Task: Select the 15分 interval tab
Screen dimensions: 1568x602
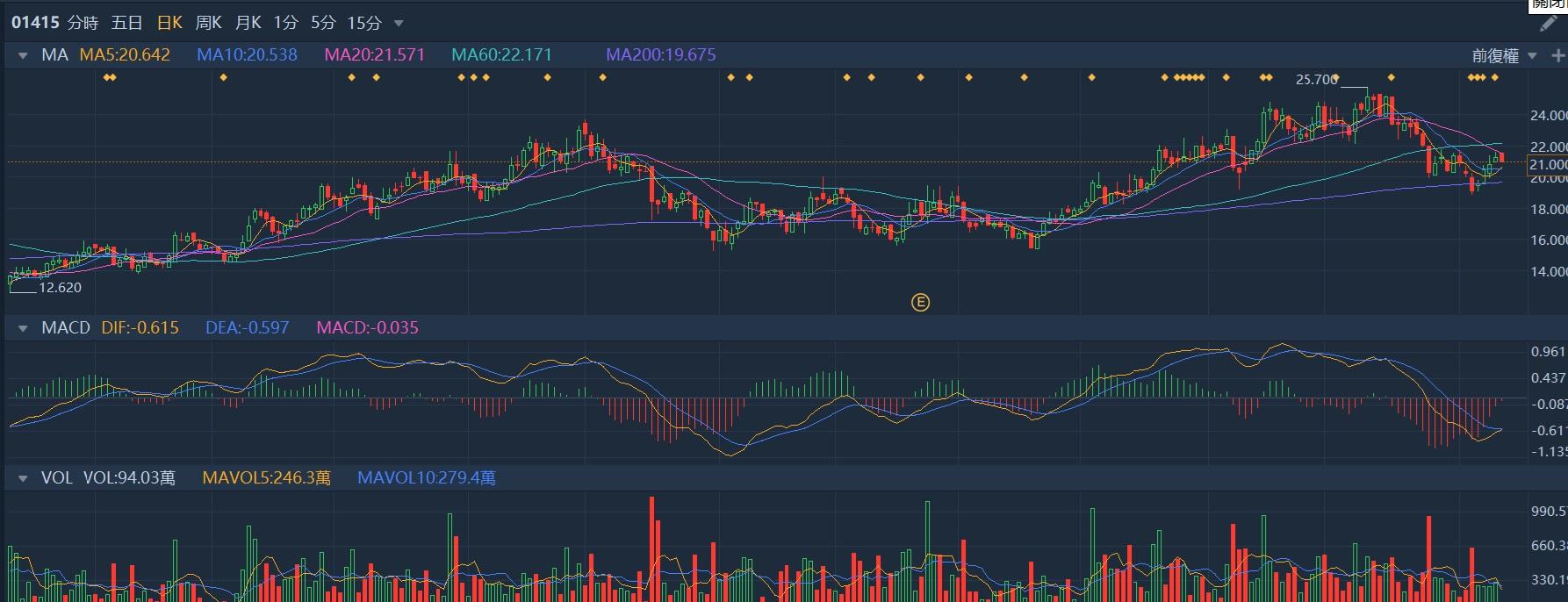Action: pyautogui.click(x=363, y=23)
